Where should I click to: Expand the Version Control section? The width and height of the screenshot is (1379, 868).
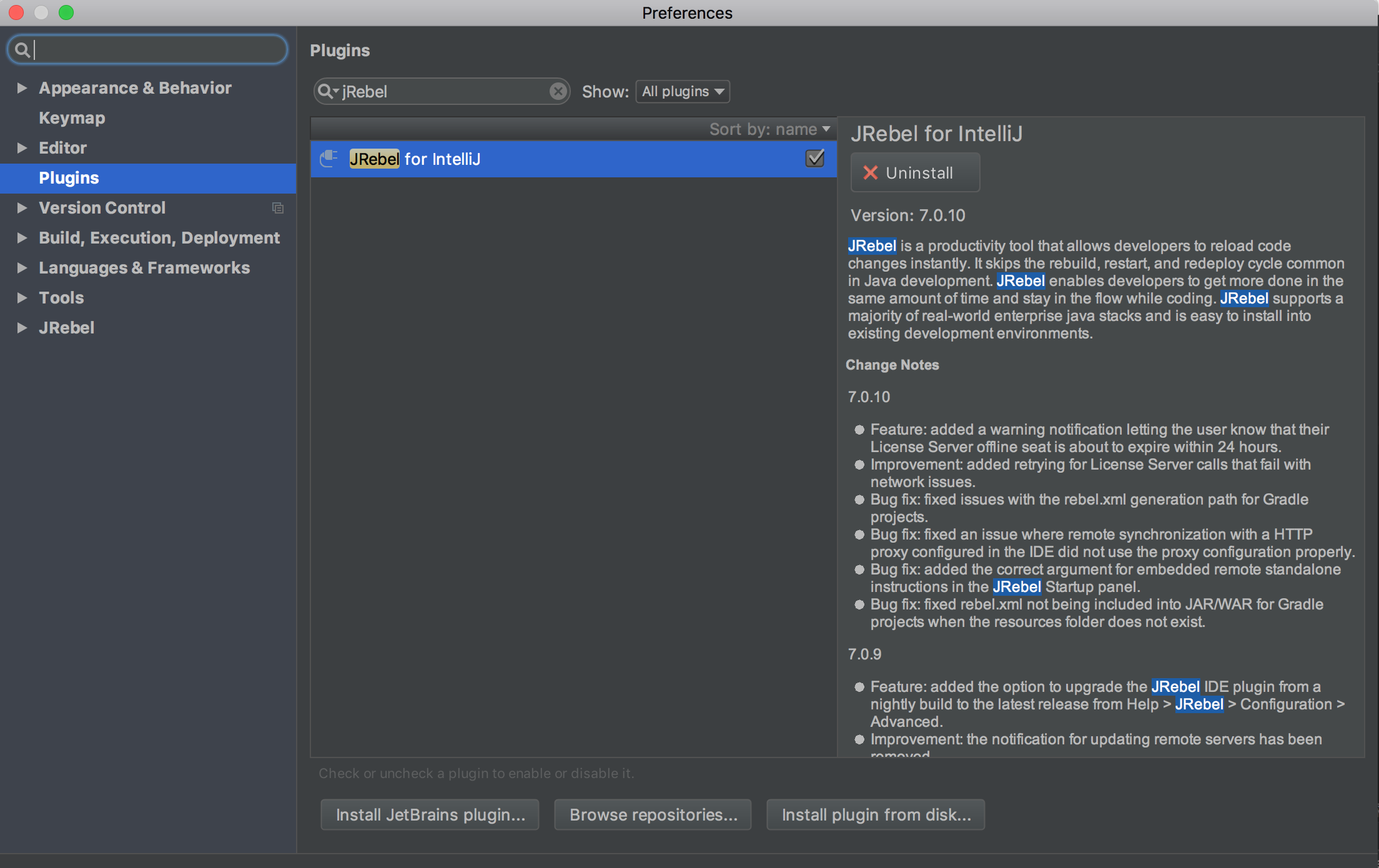[x=22, y=207]
